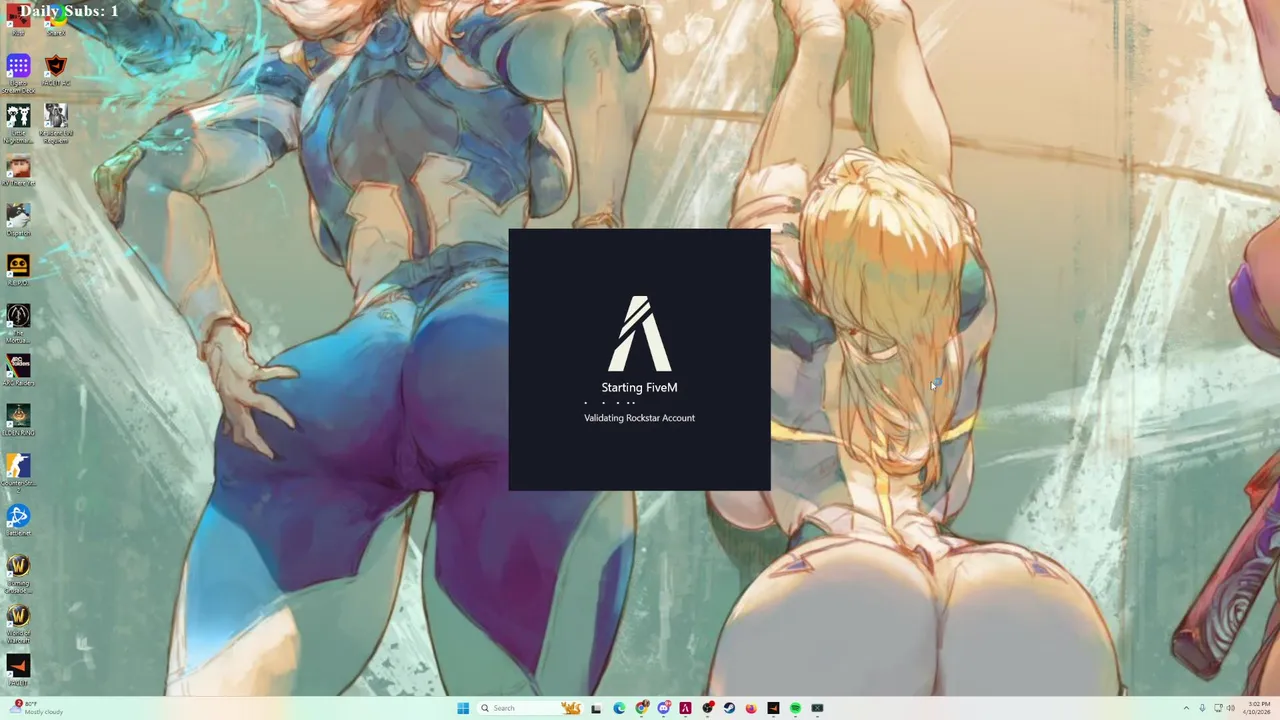
Task: Select the Dispatch desktop shortcut
Action: click(18, 220)
